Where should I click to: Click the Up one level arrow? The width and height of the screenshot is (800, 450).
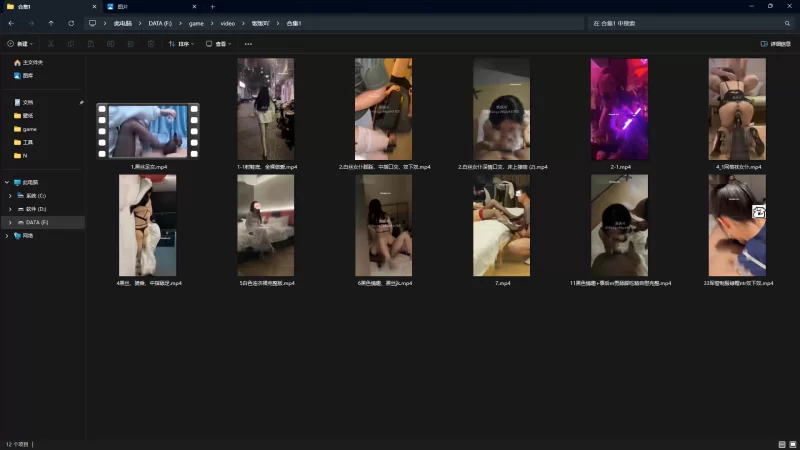51,23
